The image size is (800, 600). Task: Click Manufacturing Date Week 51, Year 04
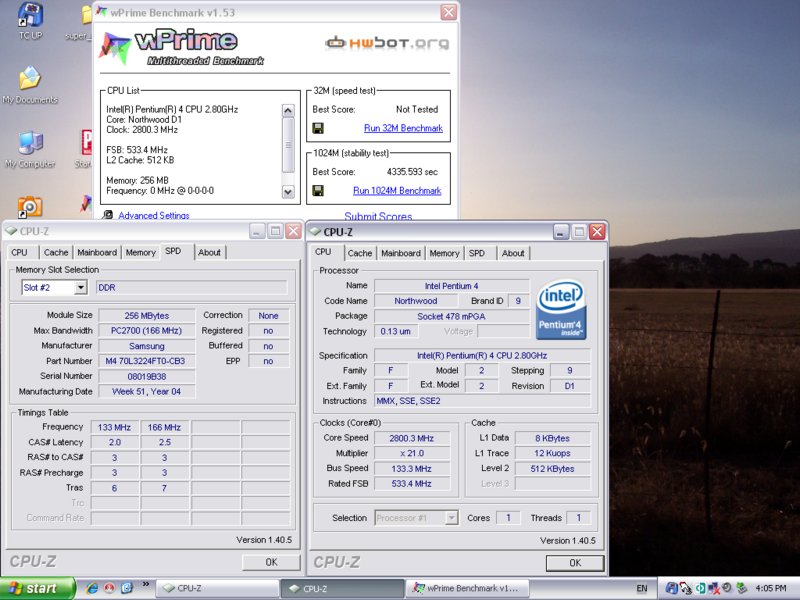point(146,391)
